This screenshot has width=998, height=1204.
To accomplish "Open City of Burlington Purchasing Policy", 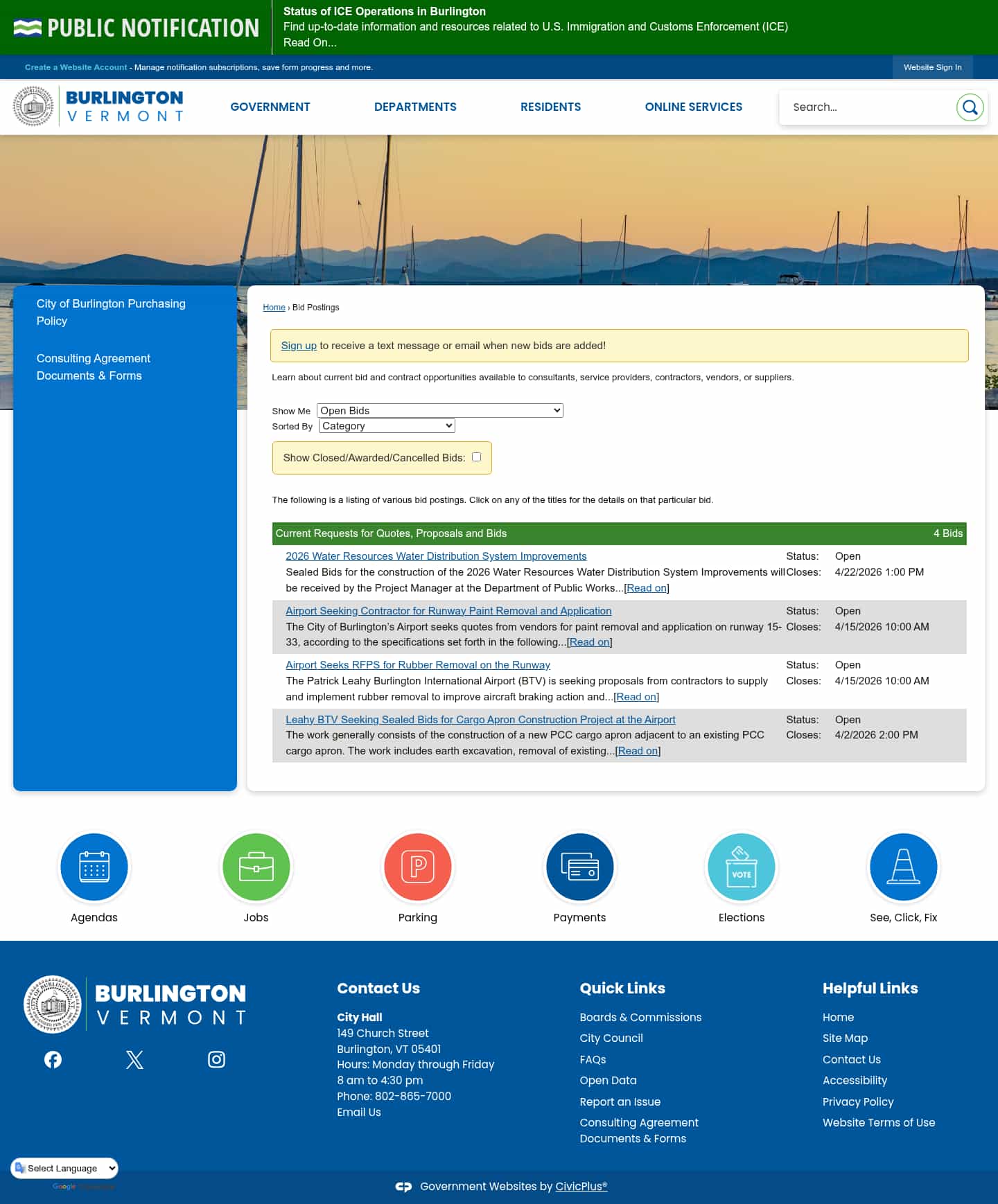I will click(111, 312).
